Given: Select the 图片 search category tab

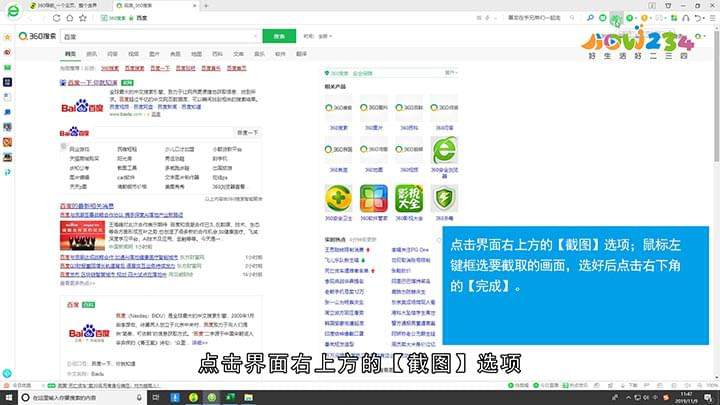Looking at the screenshot, I should (x=154, y=54).
